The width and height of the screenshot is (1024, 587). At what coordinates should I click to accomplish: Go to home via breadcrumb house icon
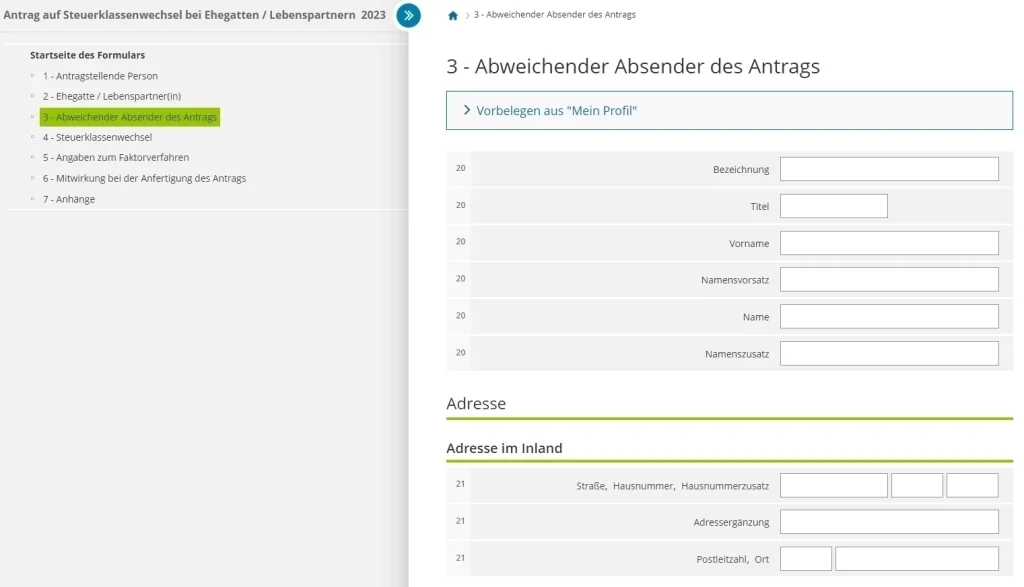(x=453, y=16)
